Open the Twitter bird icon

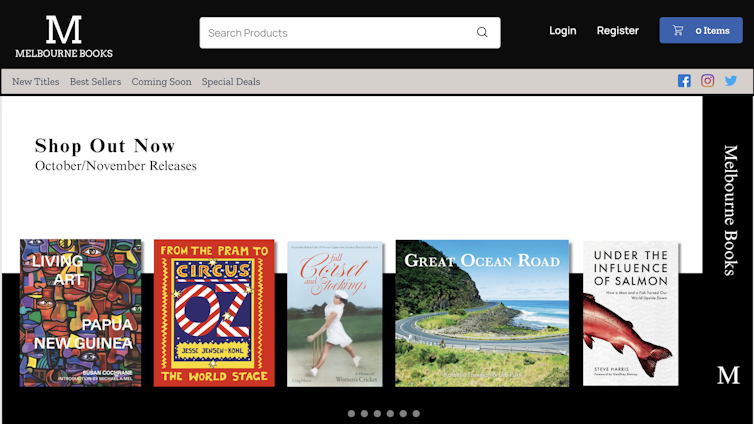pos(731,81)
